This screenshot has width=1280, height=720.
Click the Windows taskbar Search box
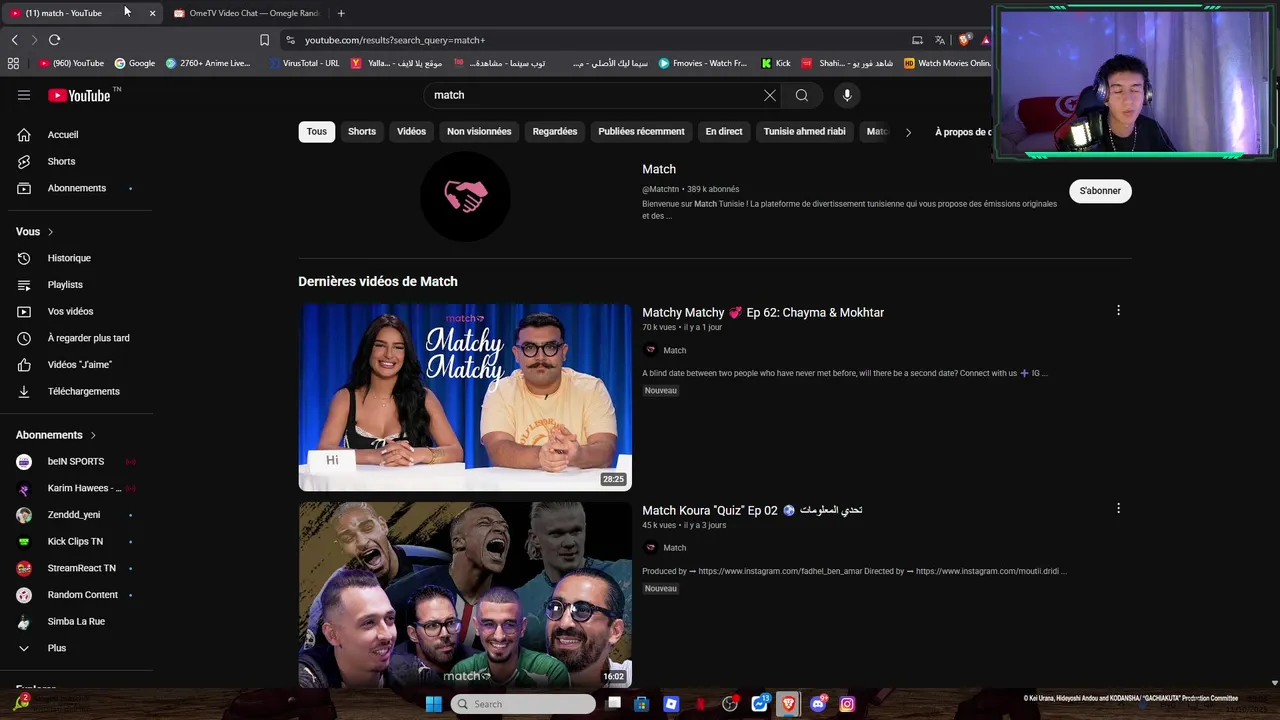coord(523,704)
